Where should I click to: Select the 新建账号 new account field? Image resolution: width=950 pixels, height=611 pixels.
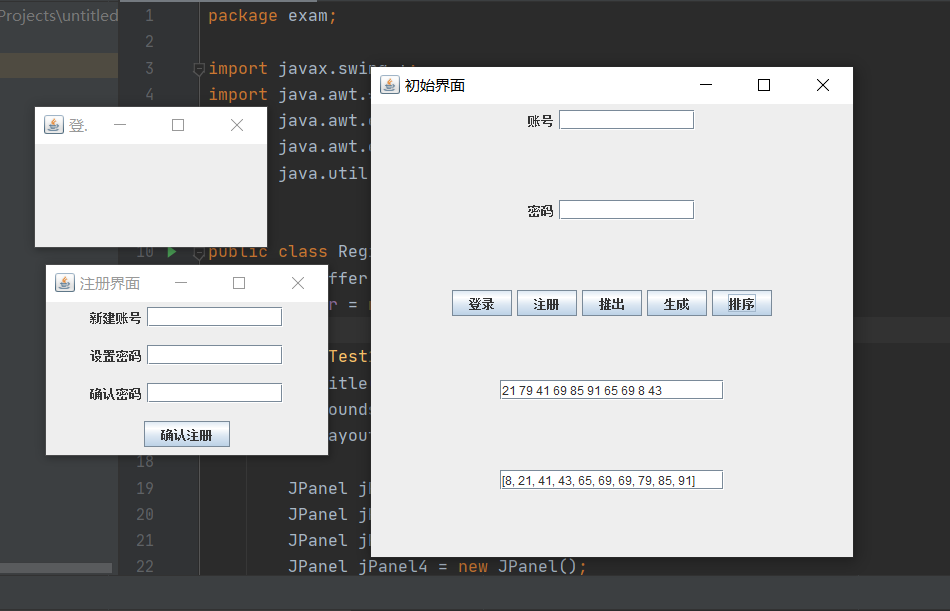tap(213, 316)
